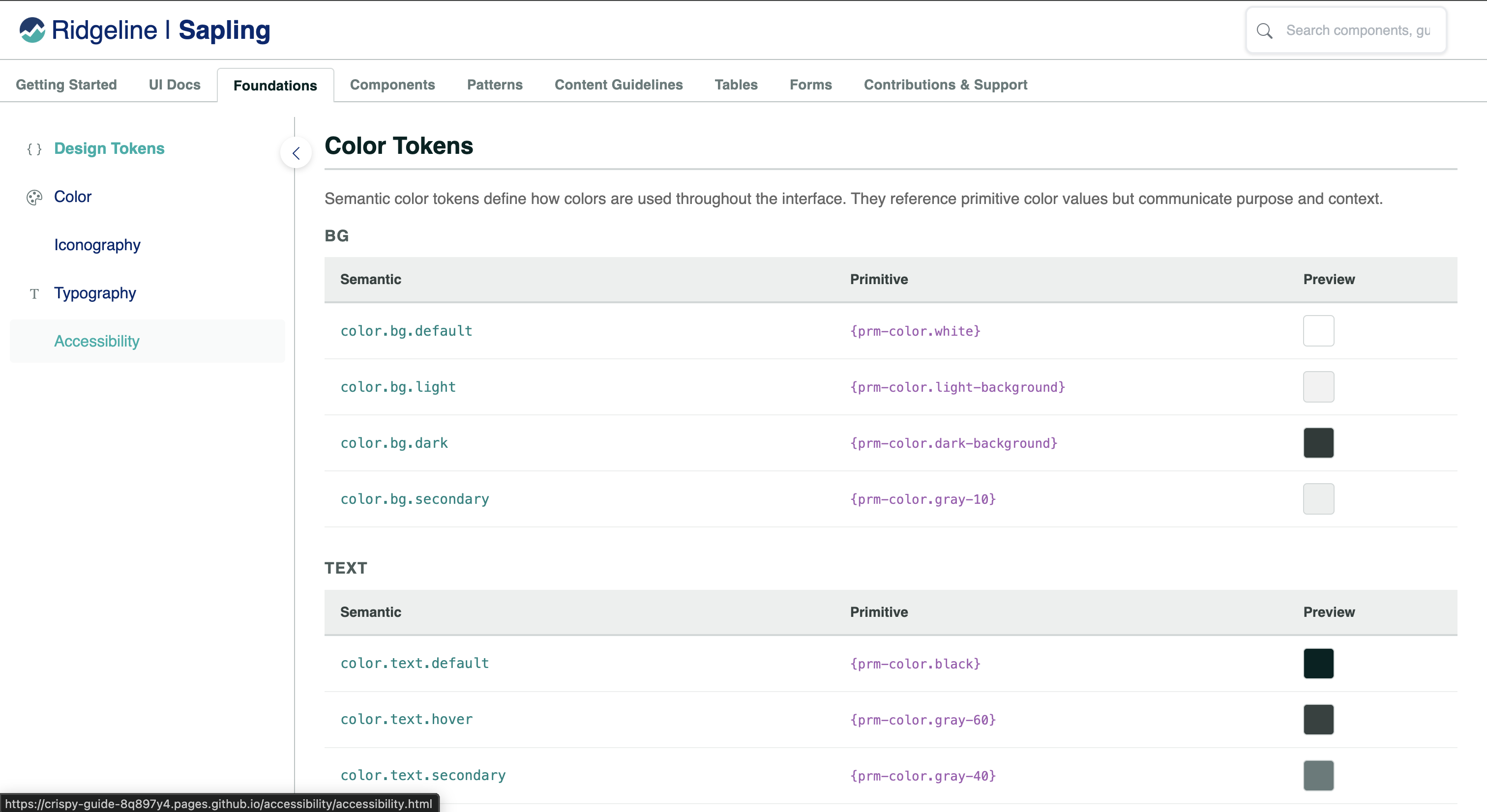Click the BG table Preview header

pyautogui.click(x=1329, y=279)
